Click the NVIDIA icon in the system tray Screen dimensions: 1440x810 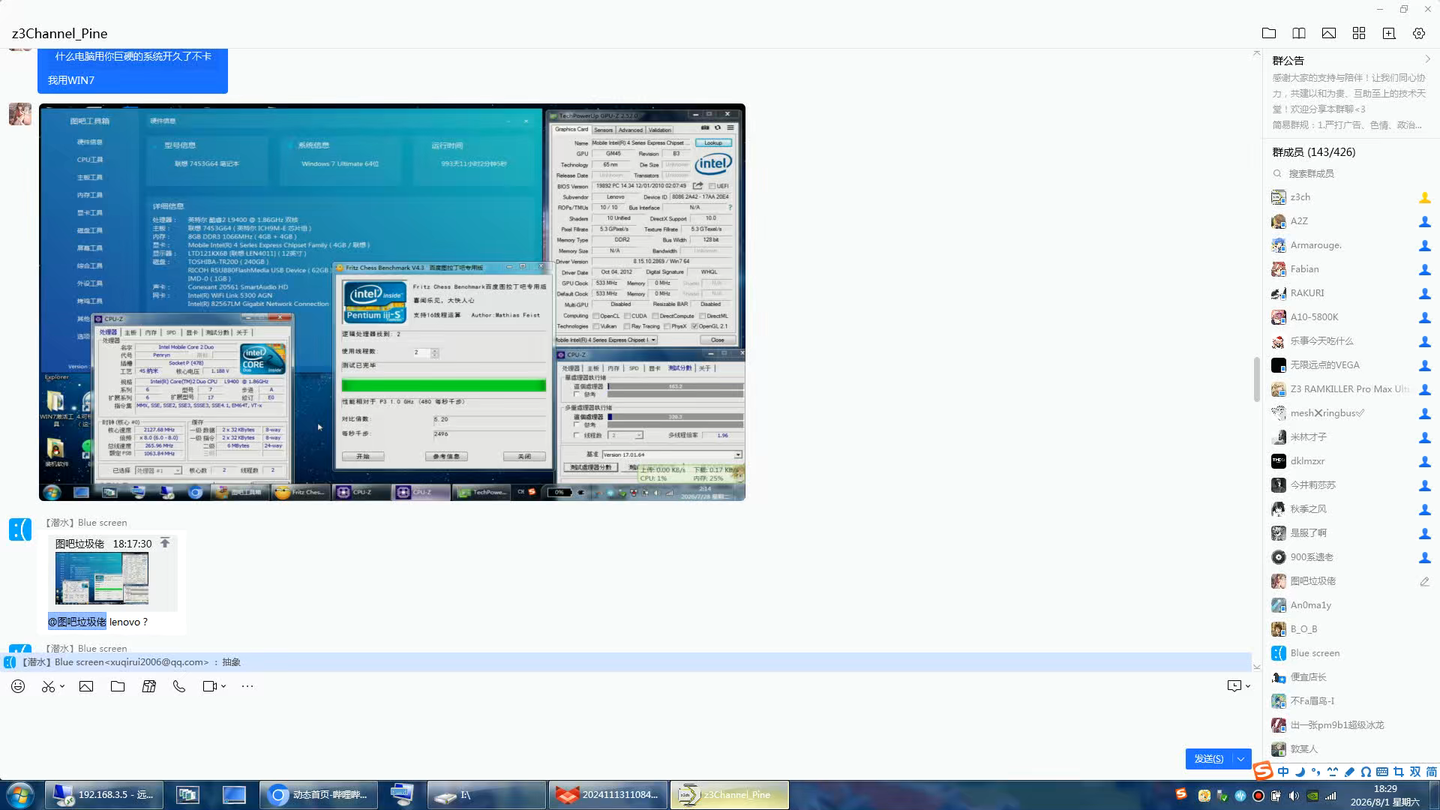pyautogui.click(x=1313, y=796)
